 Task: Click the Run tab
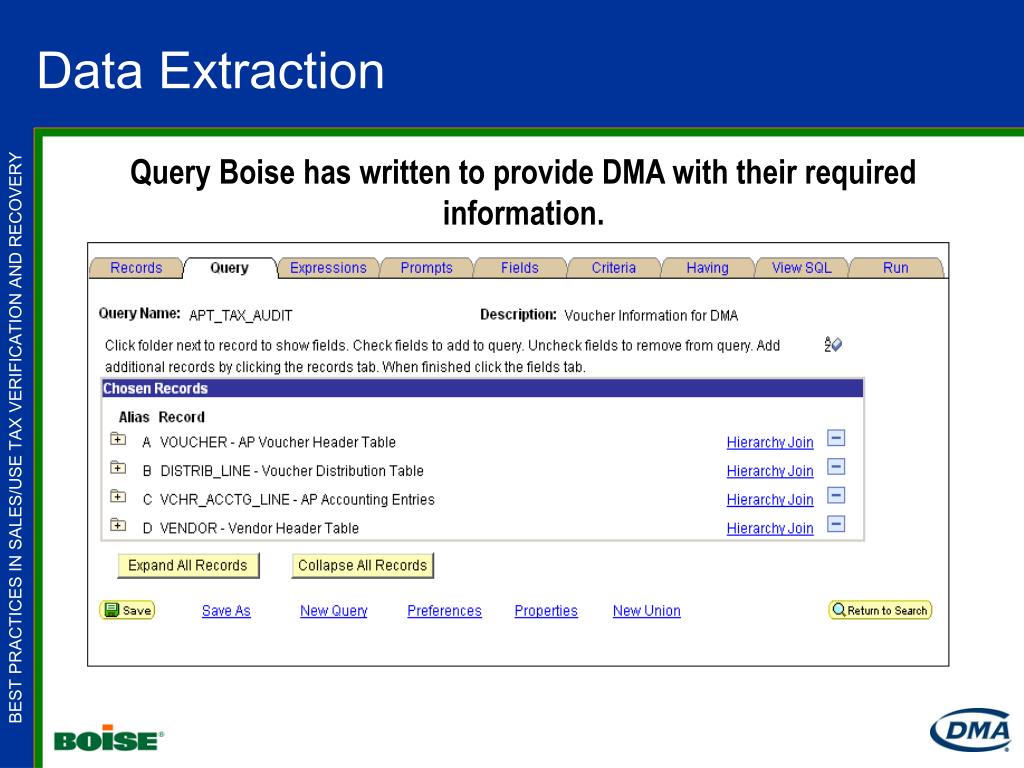point(895,268)
